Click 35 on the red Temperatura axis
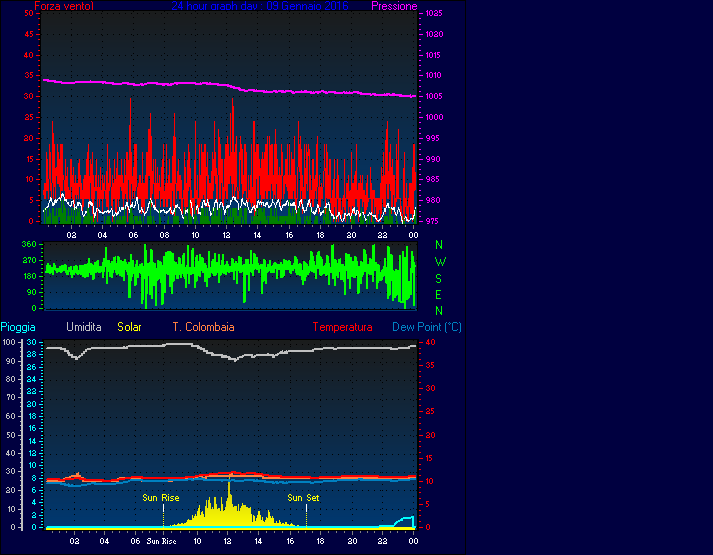The height and width of the screenshot is (555, 713). [430, 365]
